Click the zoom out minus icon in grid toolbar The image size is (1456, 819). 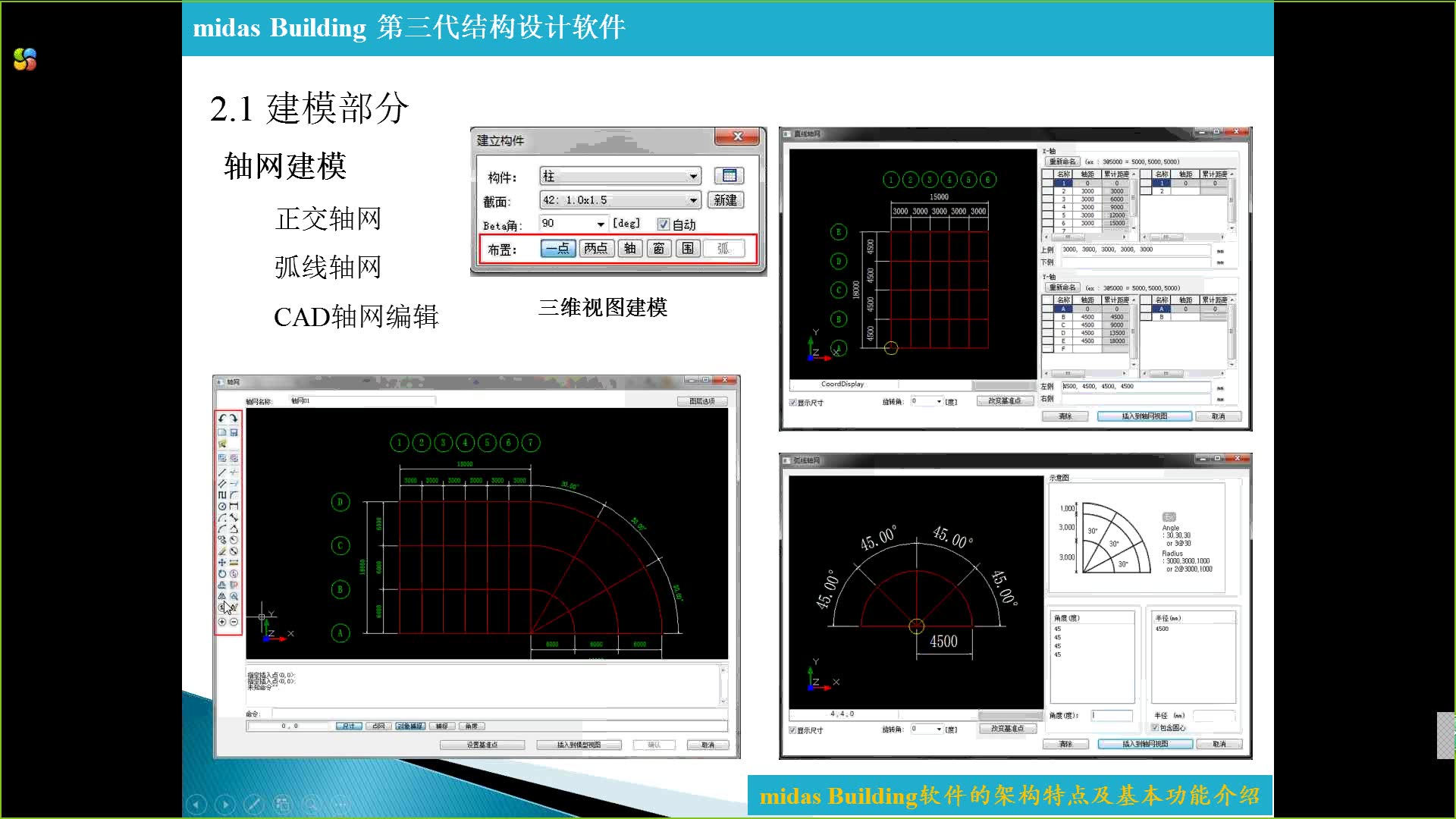coord(234,622)
